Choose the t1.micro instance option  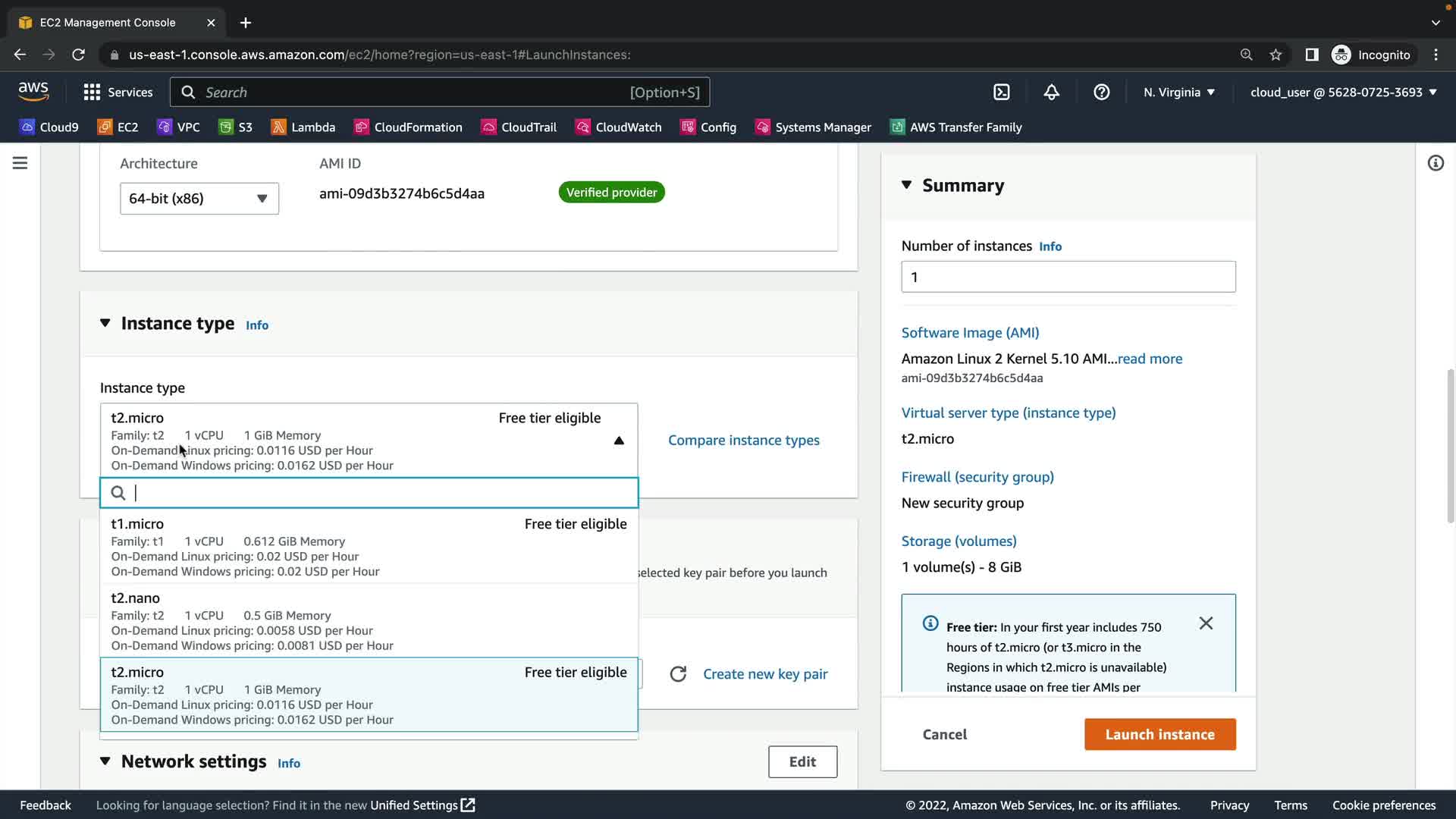(x=369, y=547)
